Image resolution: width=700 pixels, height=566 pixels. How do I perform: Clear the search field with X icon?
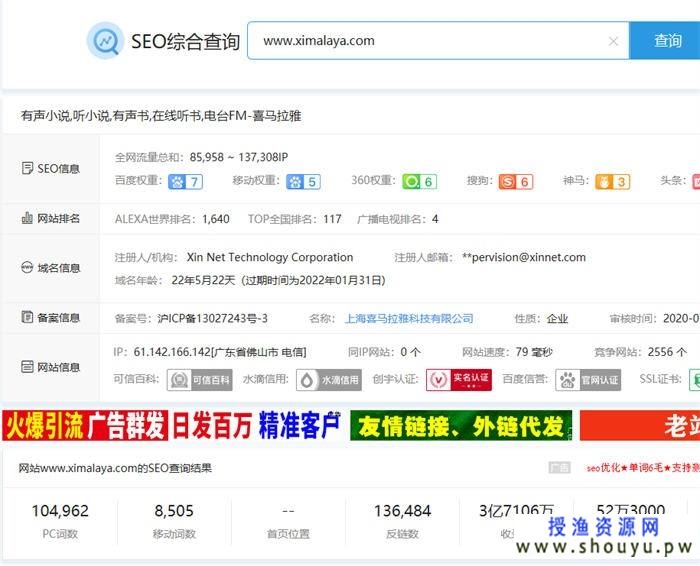[x=613, y=41]
